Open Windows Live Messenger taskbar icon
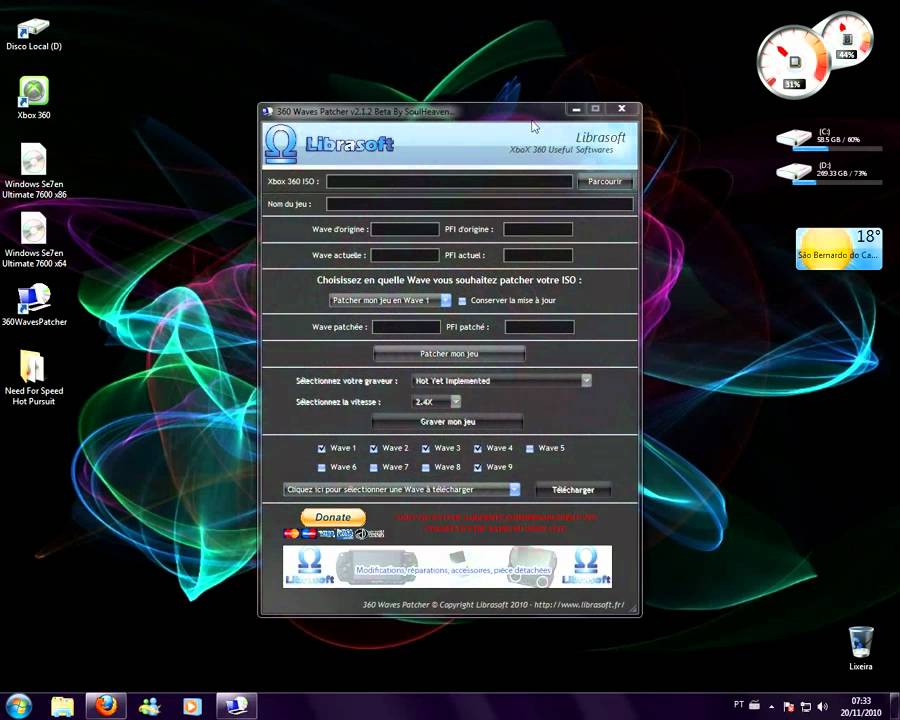900x720 pixels. click(149, 706)
